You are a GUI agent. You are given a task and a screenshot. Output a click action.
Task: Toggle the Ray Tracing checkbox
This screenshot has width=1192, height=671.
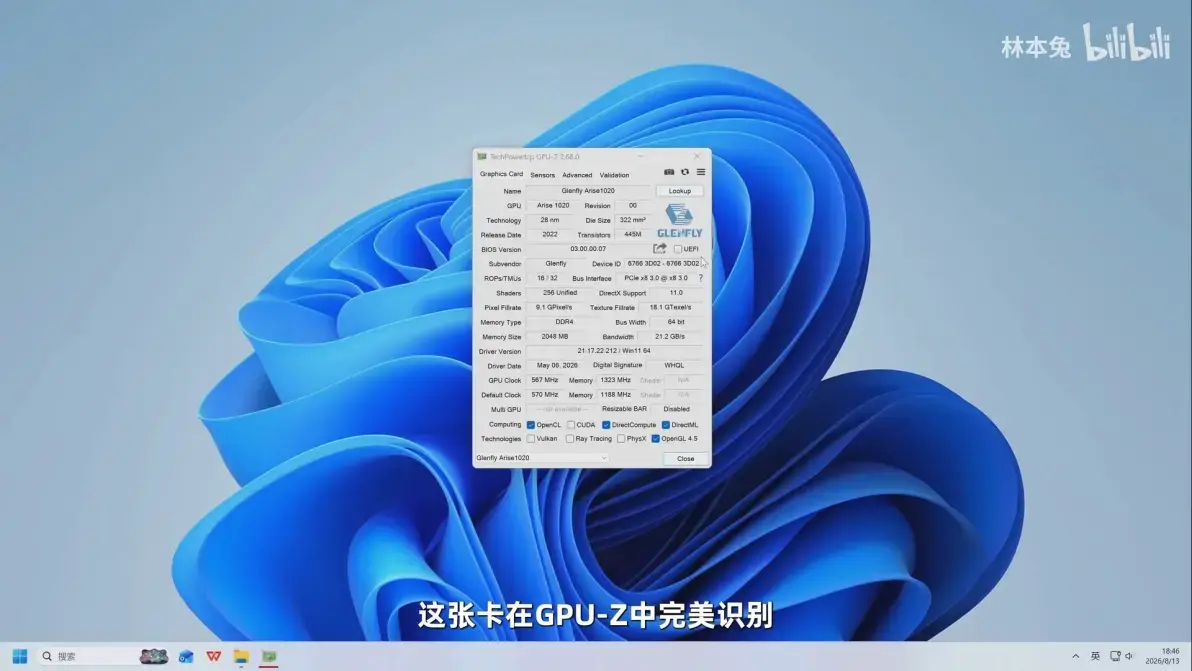click(569, 438)
